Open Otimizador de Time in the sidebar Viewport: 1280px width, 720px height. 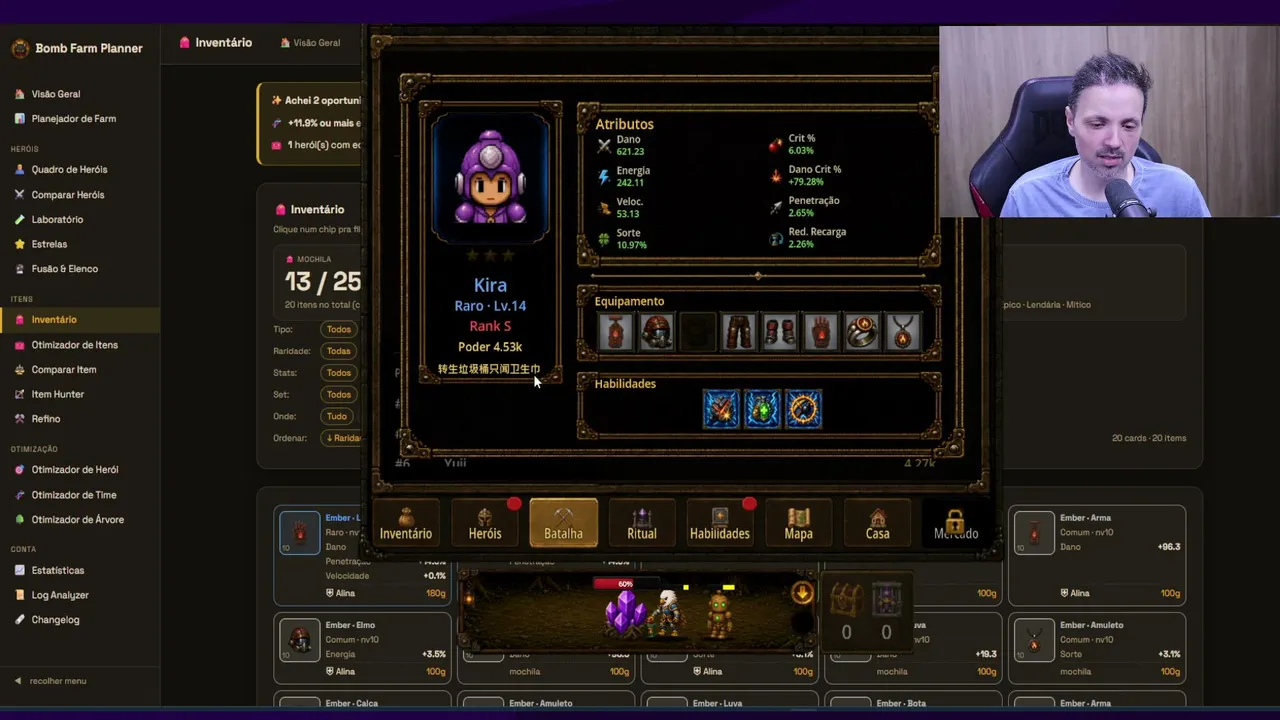click(x=73, y=495)
